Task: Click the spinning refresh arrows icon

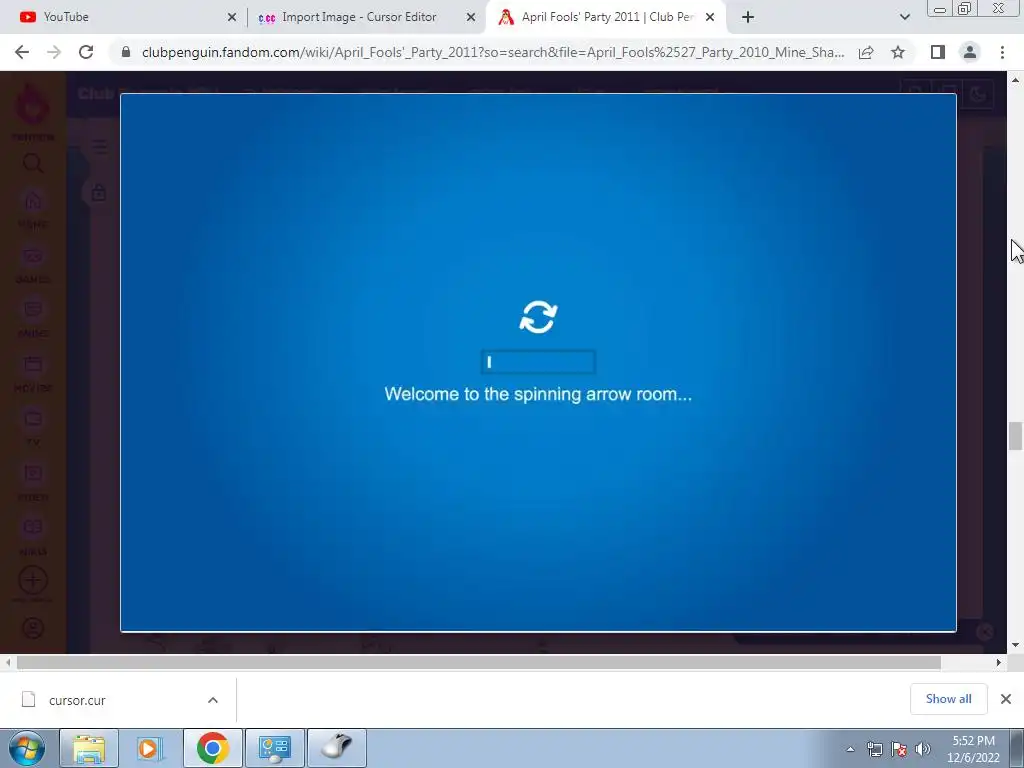Action: (x=538, y=317)
